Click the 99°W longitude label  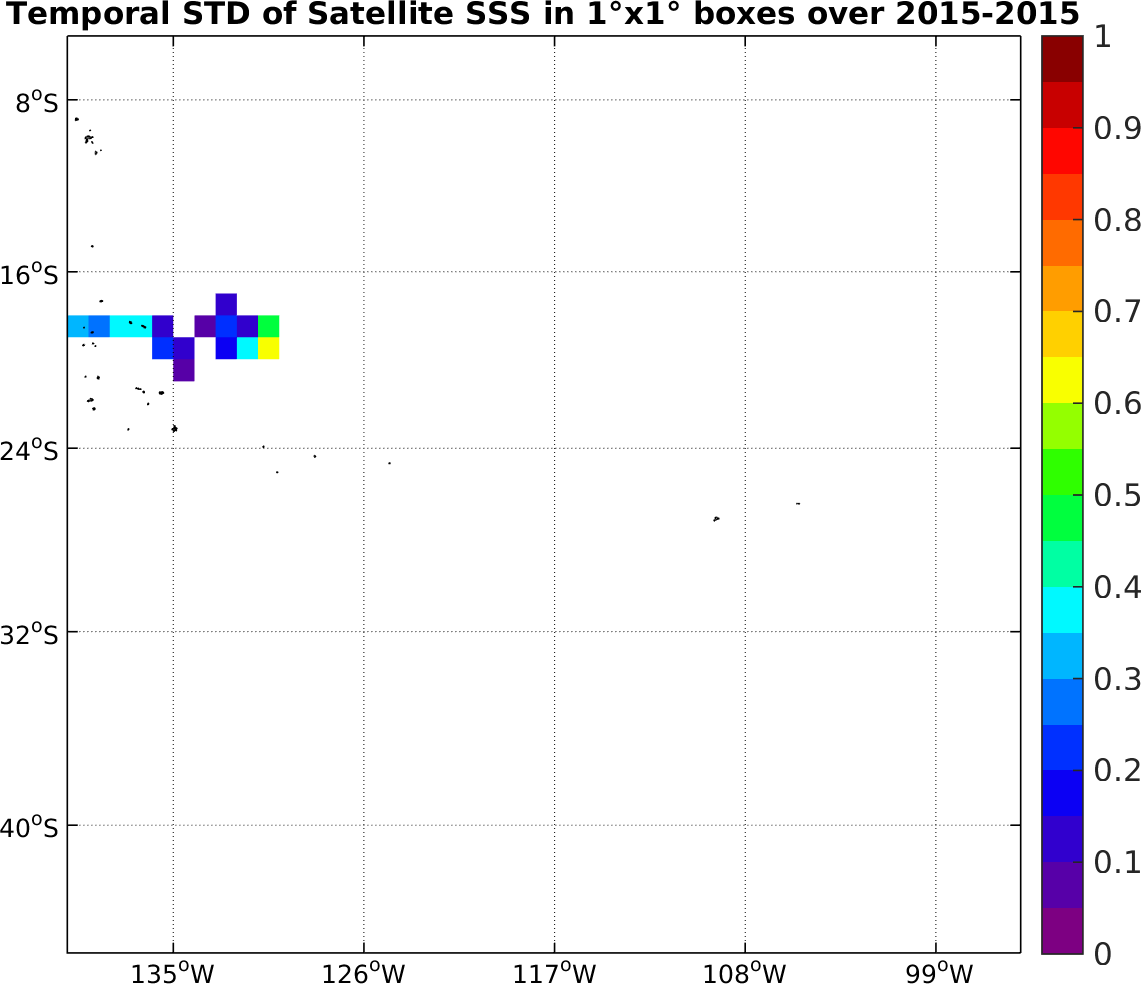(939, 972)
